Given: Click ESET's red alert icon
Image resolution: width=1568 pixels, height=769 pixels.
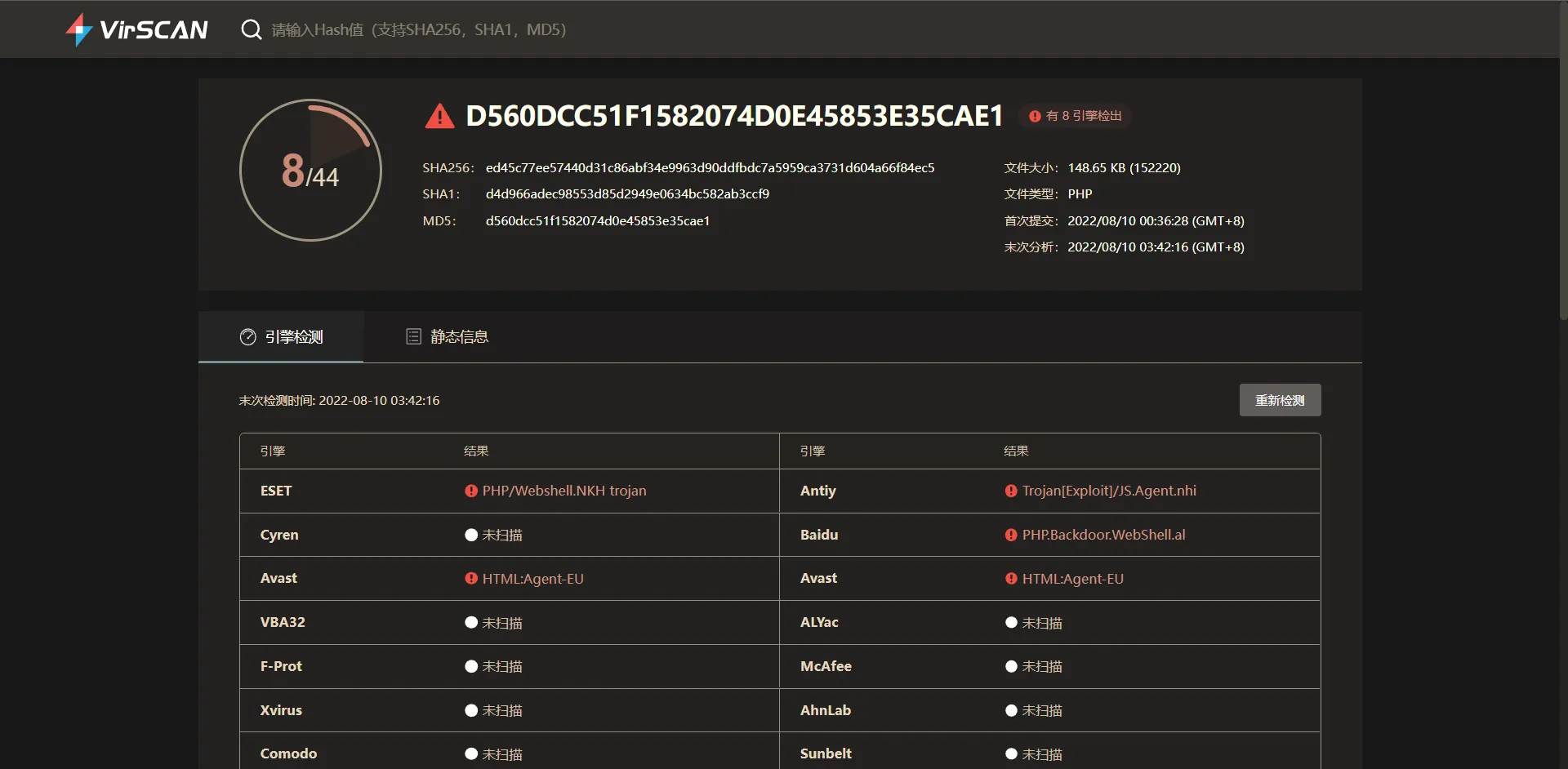Looking at the screenshot, I should pos(471,491).
